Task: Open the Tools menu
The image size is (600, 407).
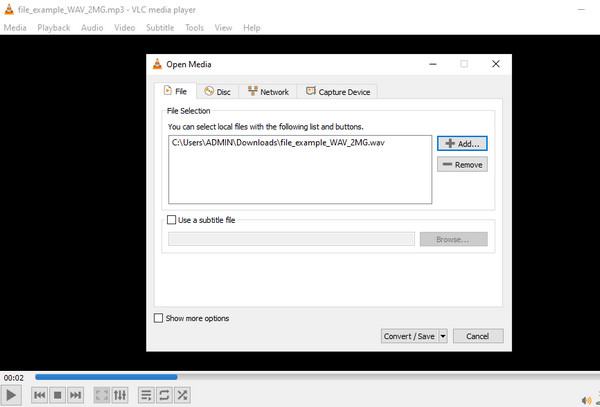Action: (x=194, y=28)
